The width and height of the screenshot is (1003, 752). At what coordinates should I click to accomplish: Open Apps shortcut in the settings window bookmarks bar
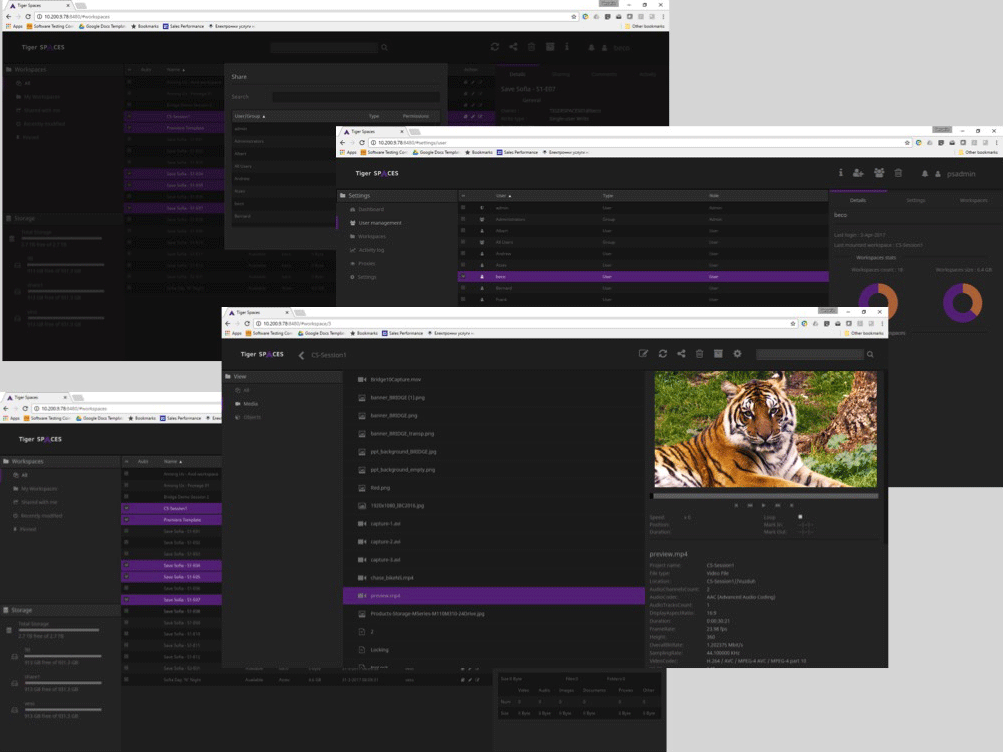(349, 152)
